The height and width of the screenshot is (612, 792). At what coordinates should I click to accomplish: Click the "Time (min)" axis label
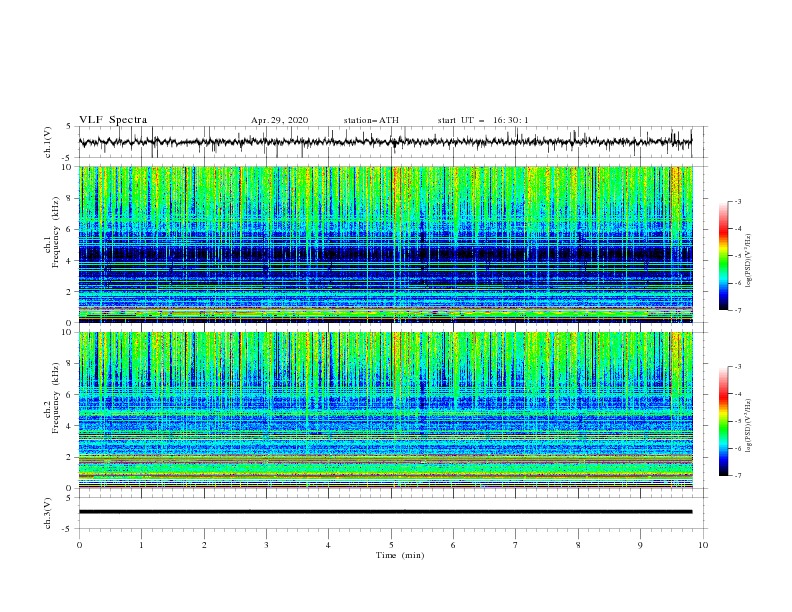(400, 555)
